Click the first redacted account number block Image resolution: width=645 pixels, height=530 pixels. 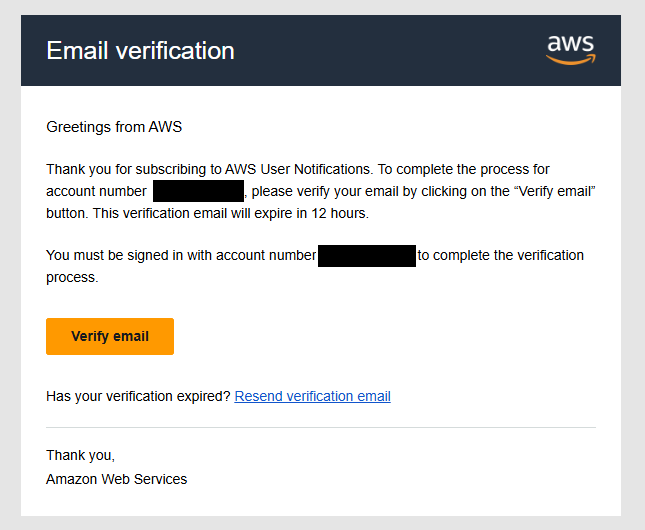[x=198, y=191]
